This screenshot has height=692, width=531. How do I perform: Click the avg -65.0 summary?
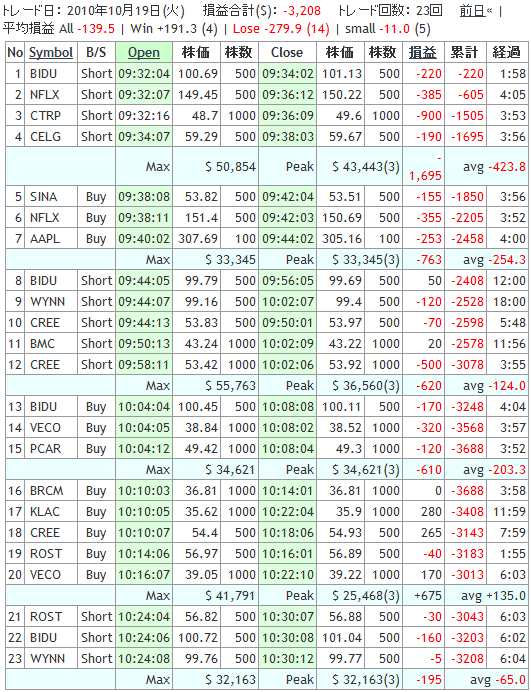(498, 680)
